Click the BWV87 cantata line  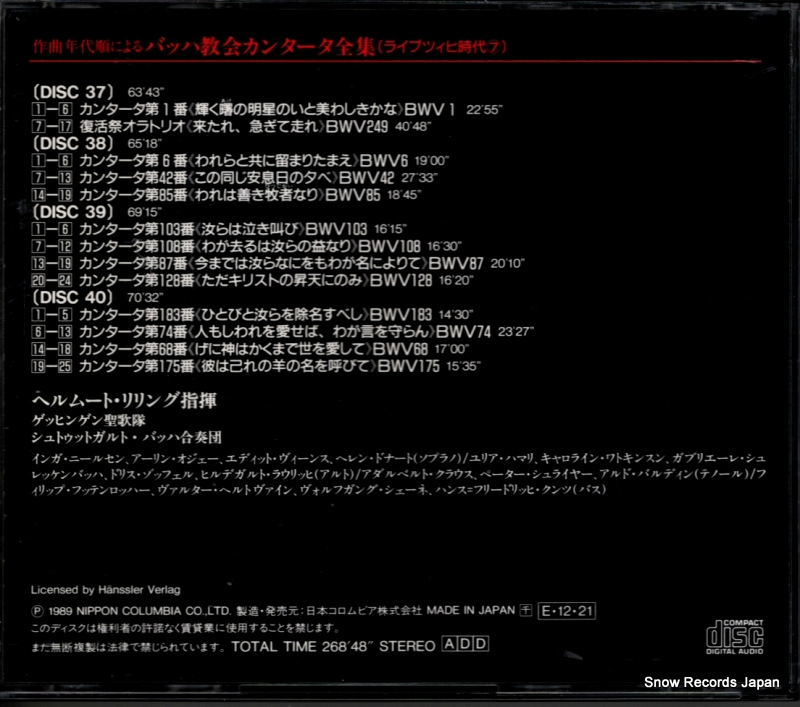point(278,263)
